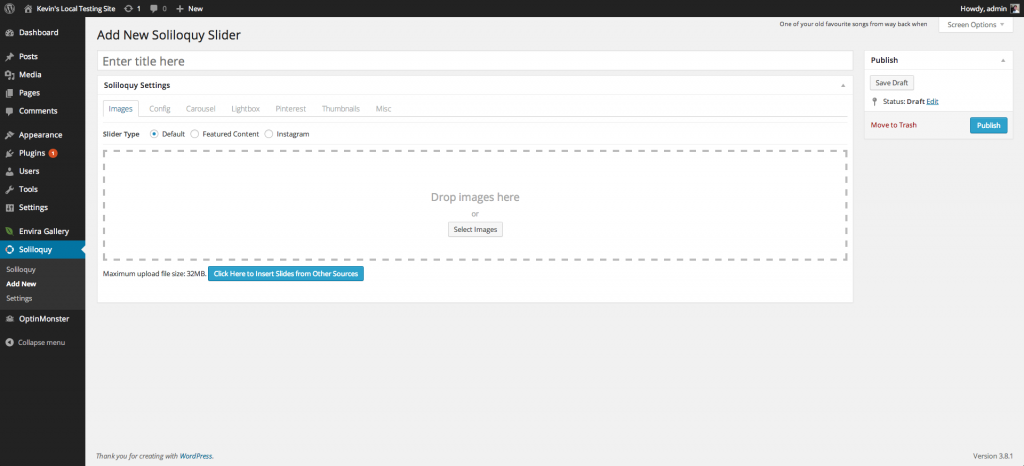The image size is (1024, 466).
Task: Click the Enter title here field
Action: tap(474, 62)
